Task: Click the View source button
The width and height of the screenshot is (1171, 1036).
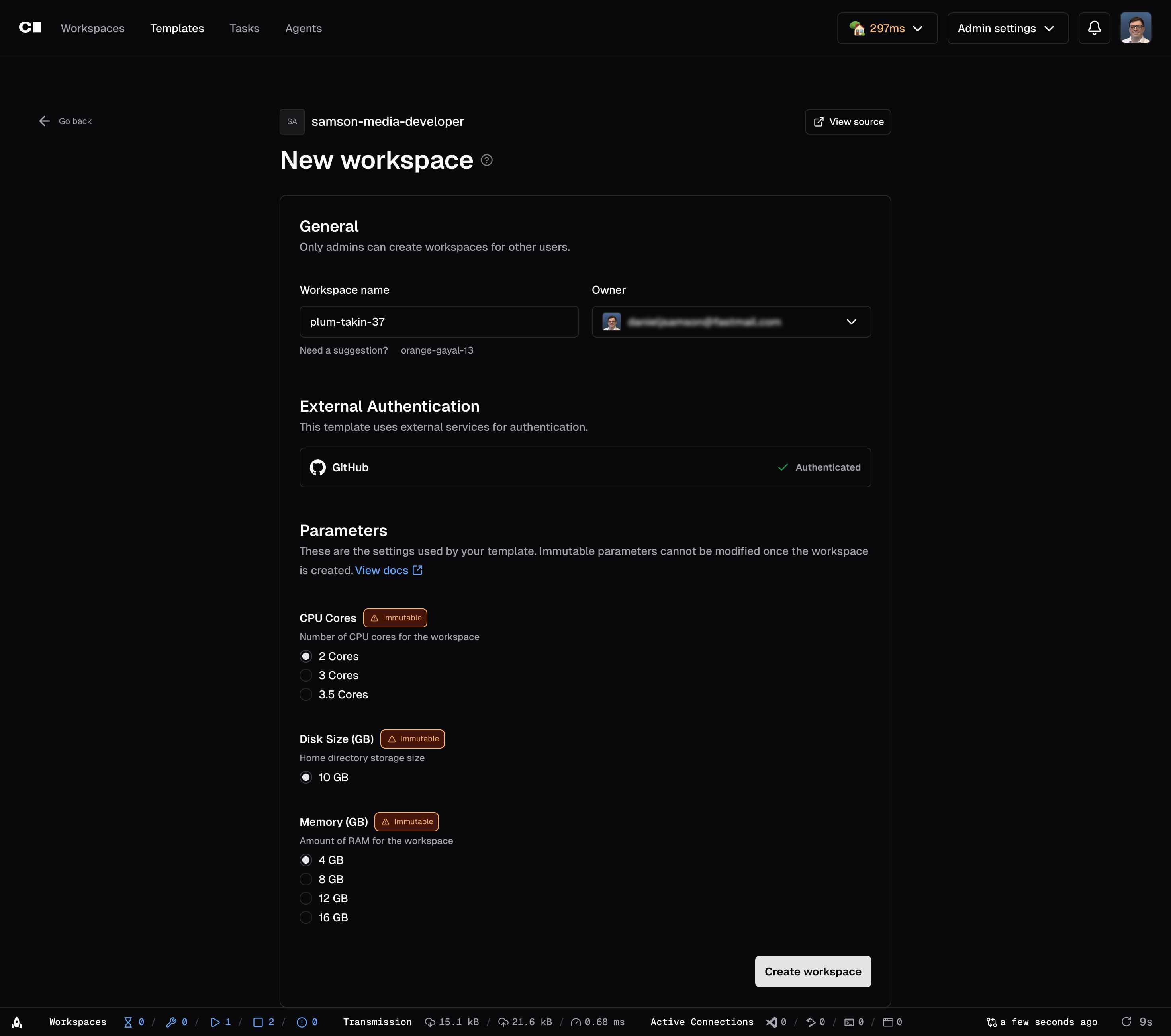Action: click(x=848, y=122)
